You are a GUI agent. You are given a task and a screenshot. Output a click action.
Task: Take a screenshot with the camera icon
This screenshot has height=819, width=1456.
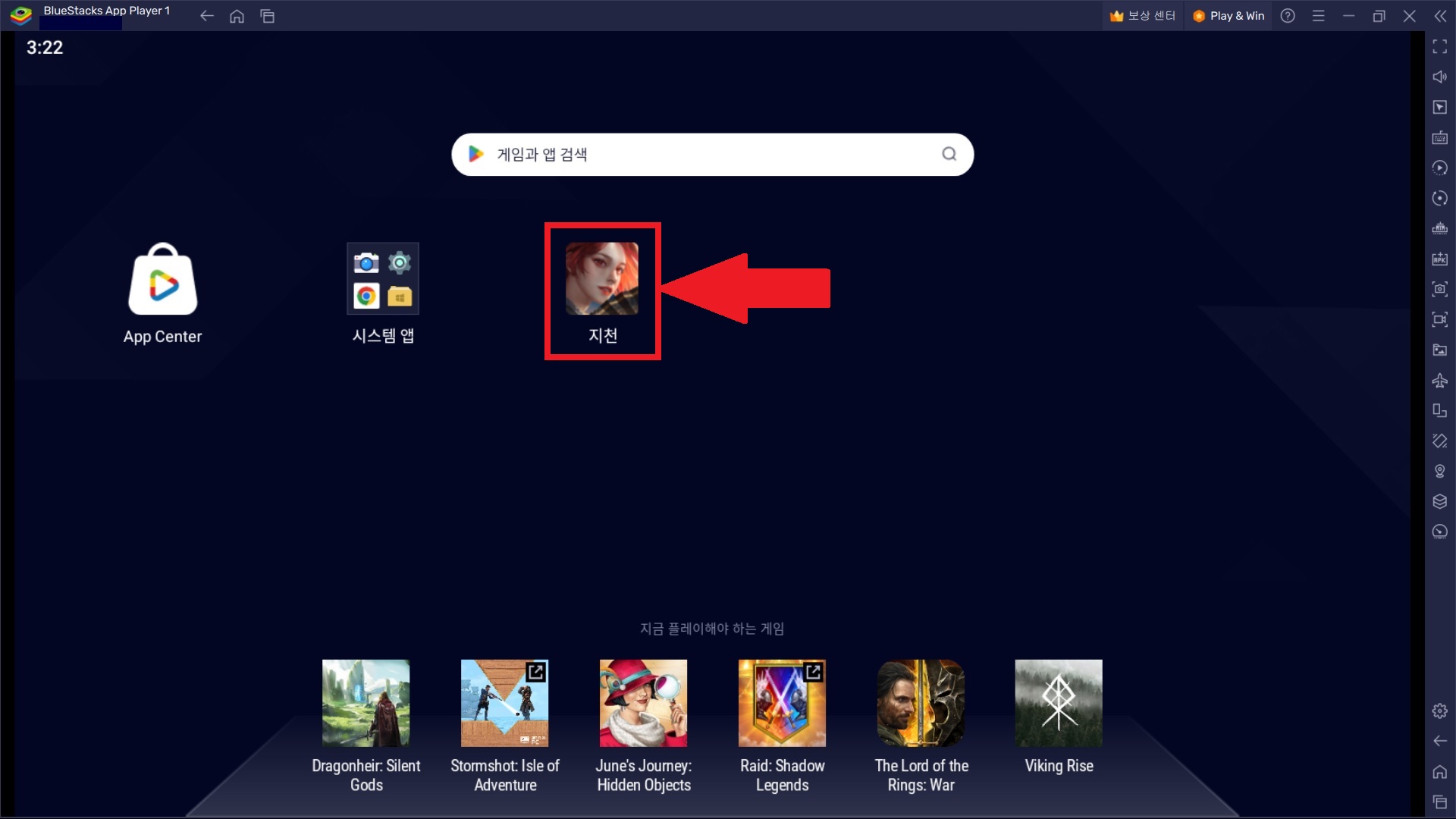[x=1439, y=290]
